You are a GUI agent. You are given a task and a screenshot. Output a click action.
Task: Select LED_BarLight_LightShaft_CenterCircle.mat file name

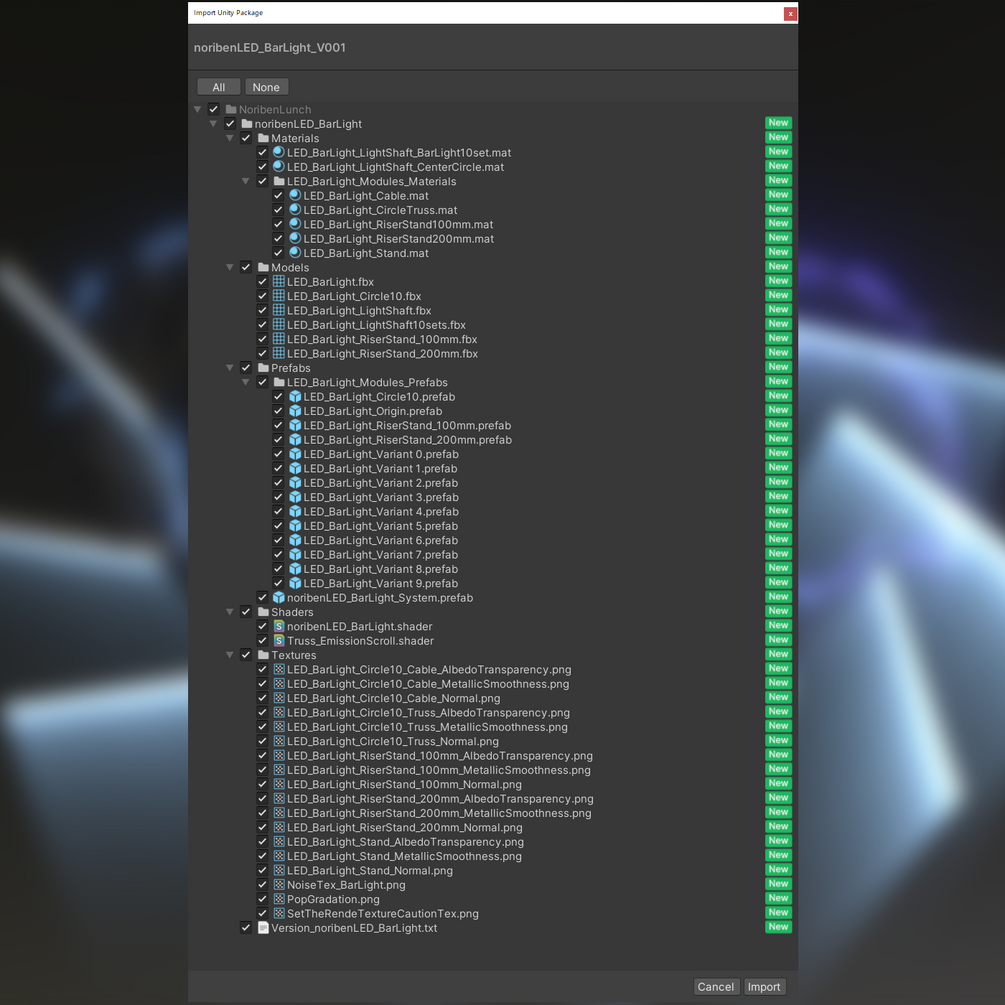[x=395, y=167]
